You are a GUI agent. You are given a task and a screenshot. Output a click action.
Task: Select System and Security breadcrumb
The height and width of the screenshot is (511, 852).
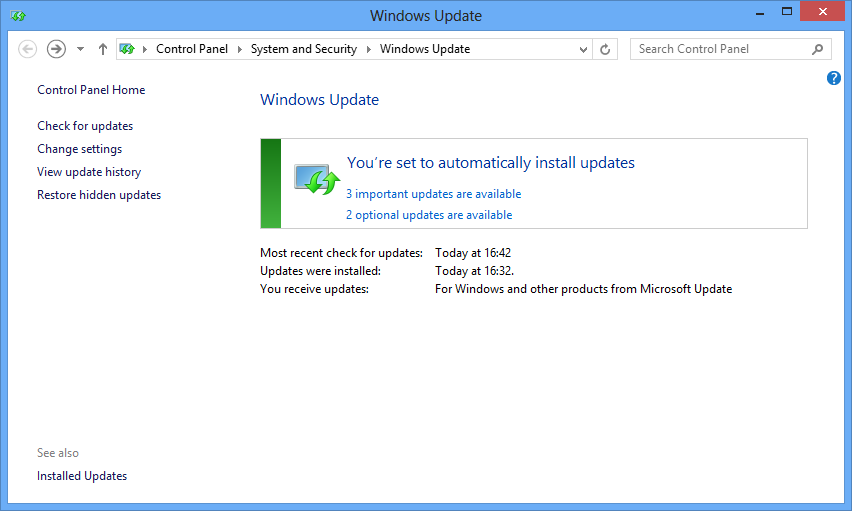point(304,49)
